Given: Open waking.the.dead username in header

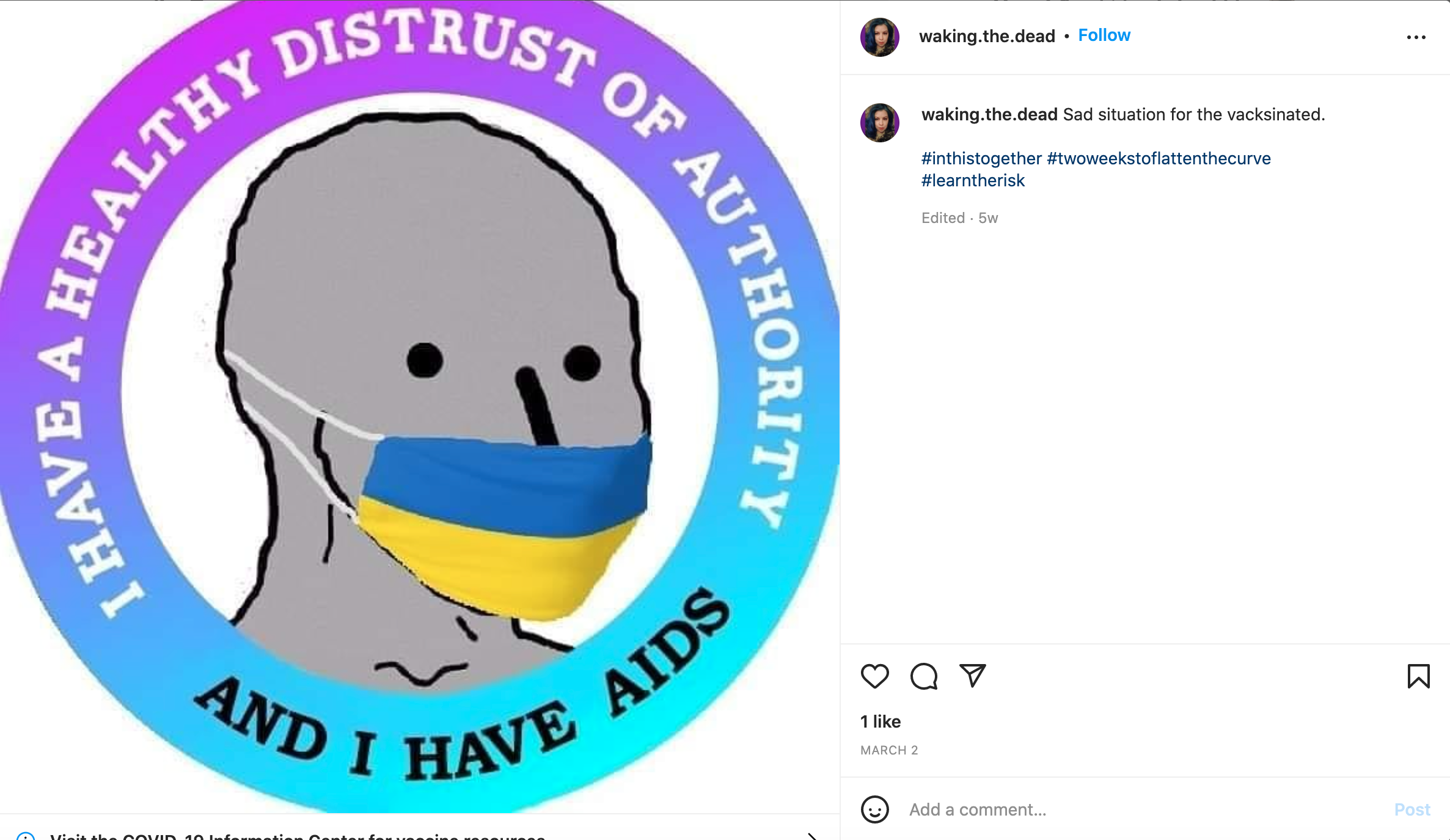Looking at the screenshot, I should (987, 36).
